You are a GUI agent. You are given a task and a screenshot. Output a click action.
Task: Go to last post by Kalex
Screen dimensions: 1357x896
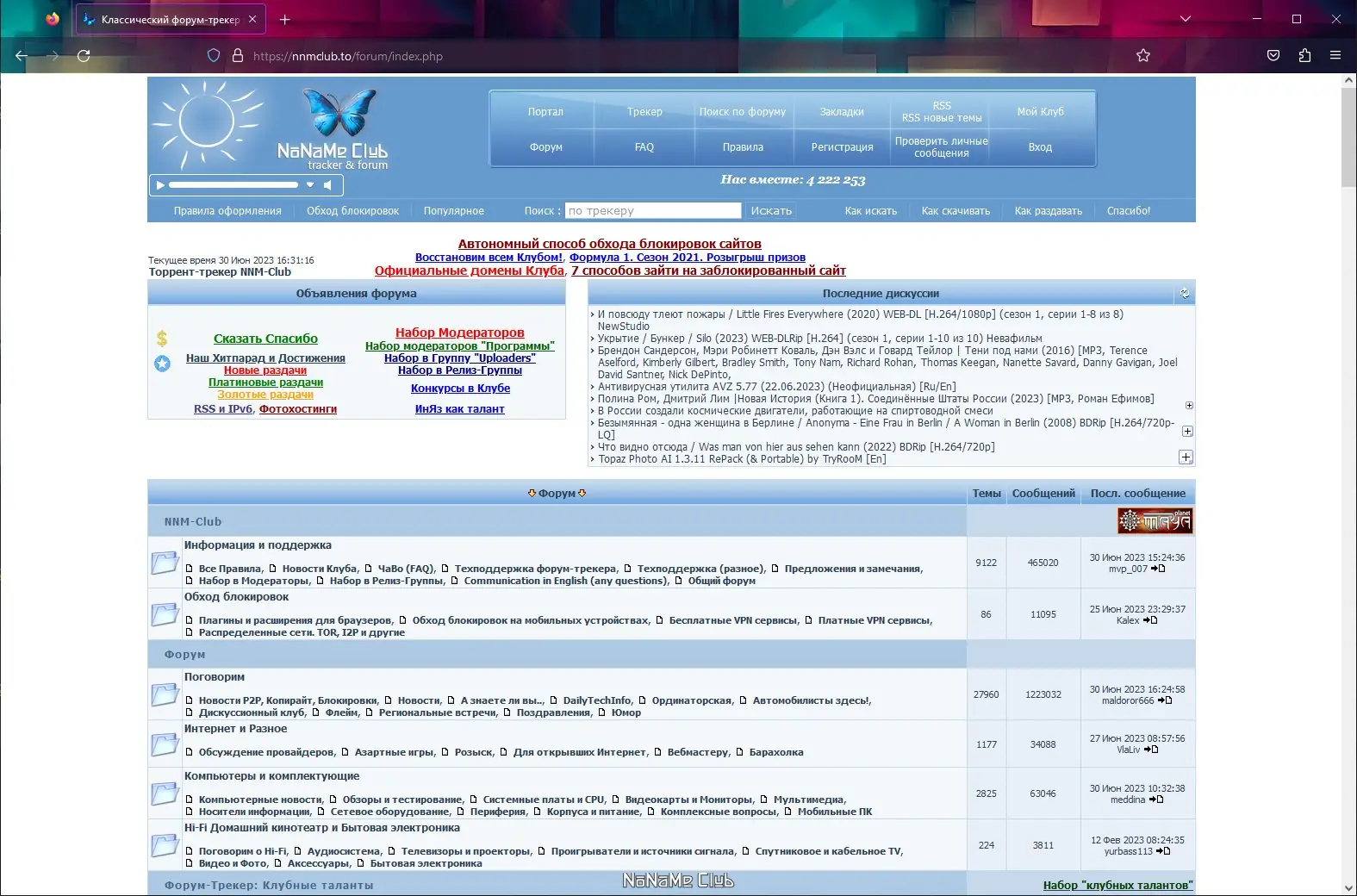(1150, 620)
